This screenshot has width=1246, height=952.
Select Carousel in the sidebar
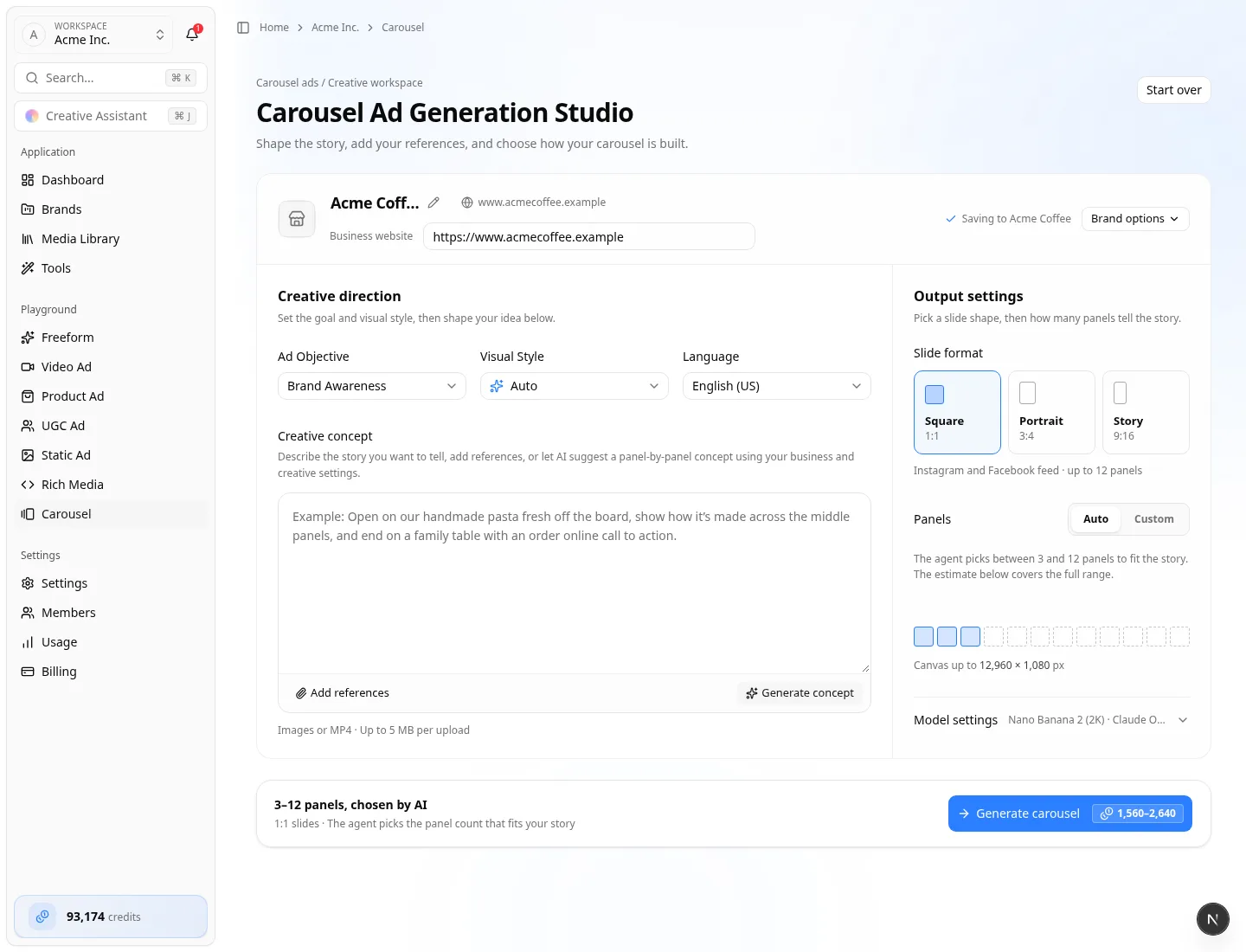click(111, 514)
